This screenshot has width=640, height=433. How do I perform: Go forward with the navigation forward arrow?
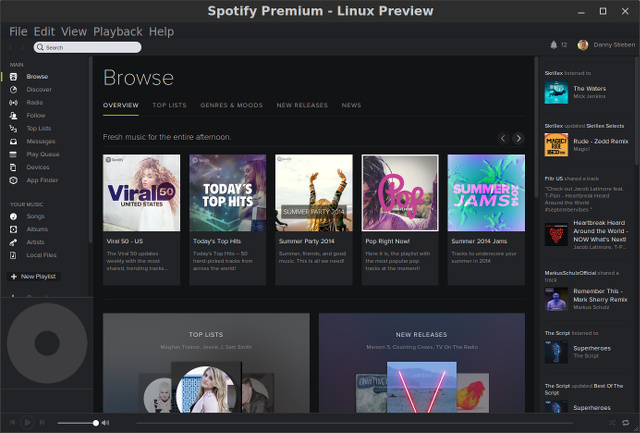click(x=23, y=47)
